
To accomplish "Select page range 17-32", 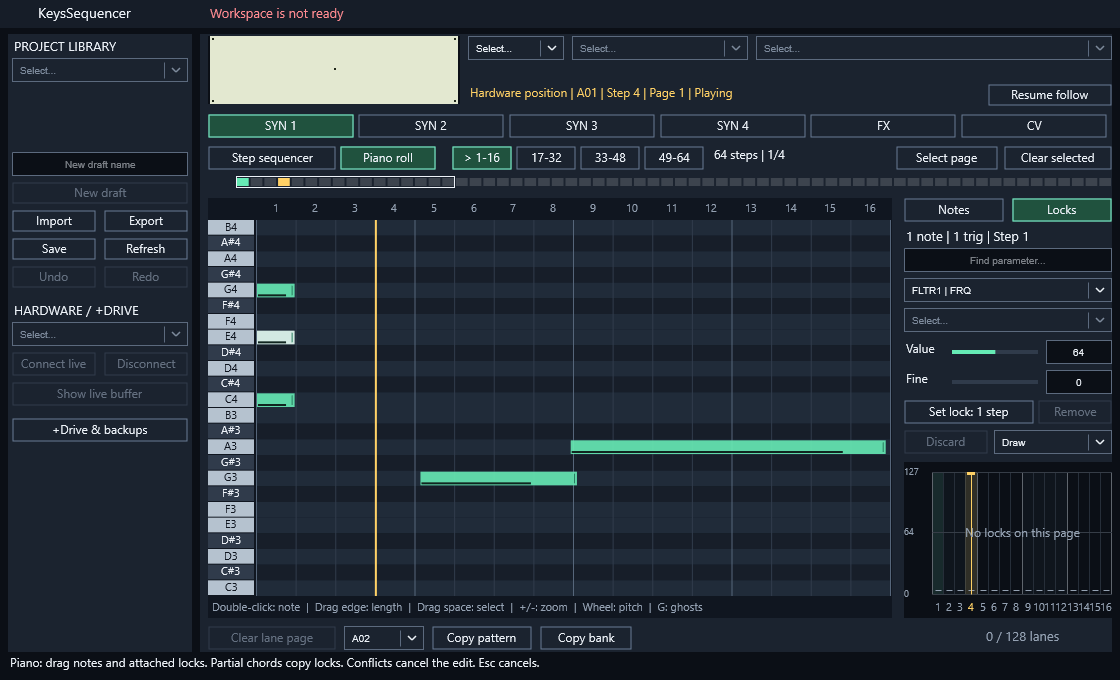I will pyautogui.click(x=546, y=158).
